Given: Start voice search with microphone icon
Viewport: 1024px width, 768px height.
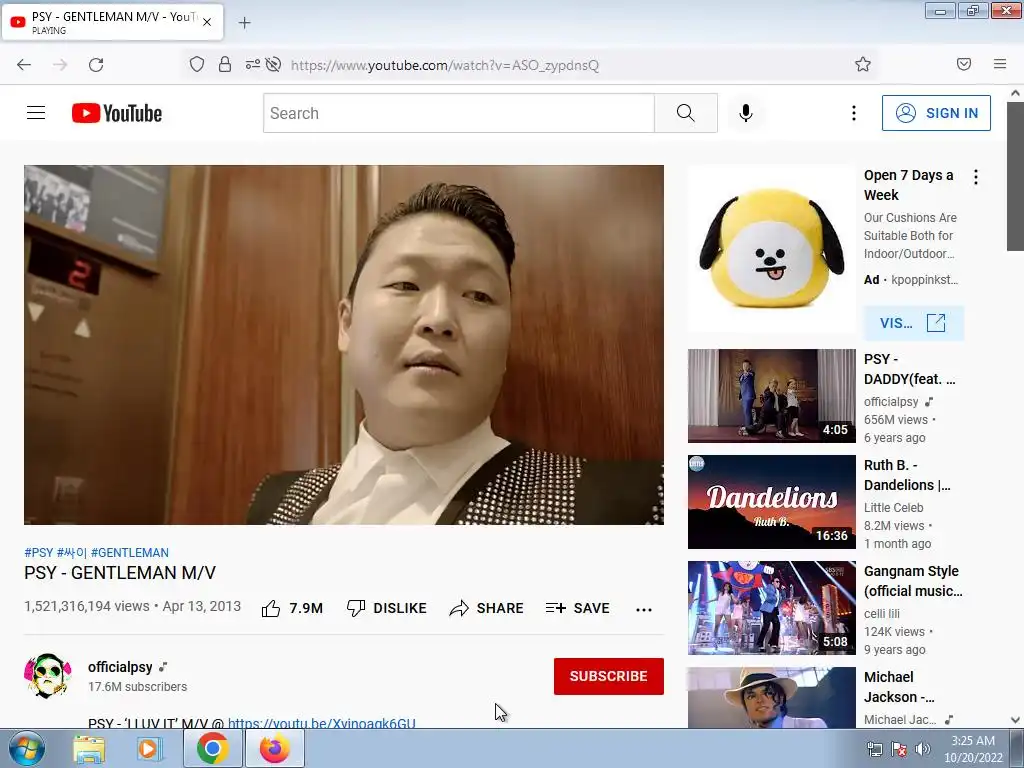Looking at the screenshot, I should coord(746,113).
